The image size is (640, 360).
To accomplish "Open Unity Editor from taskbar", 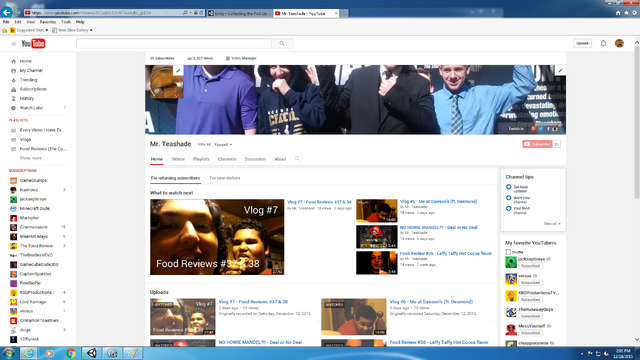I will coord(91,353).
